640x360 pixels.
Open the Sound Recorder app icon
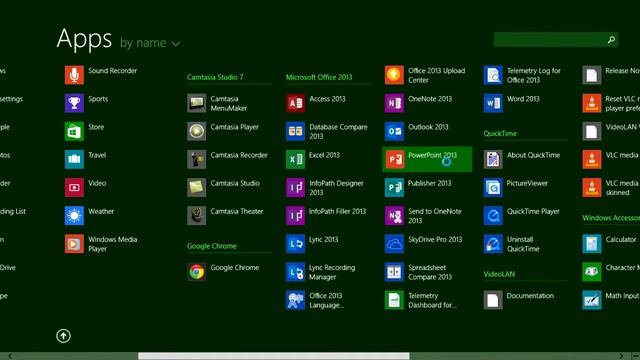(x=74, y=75)
